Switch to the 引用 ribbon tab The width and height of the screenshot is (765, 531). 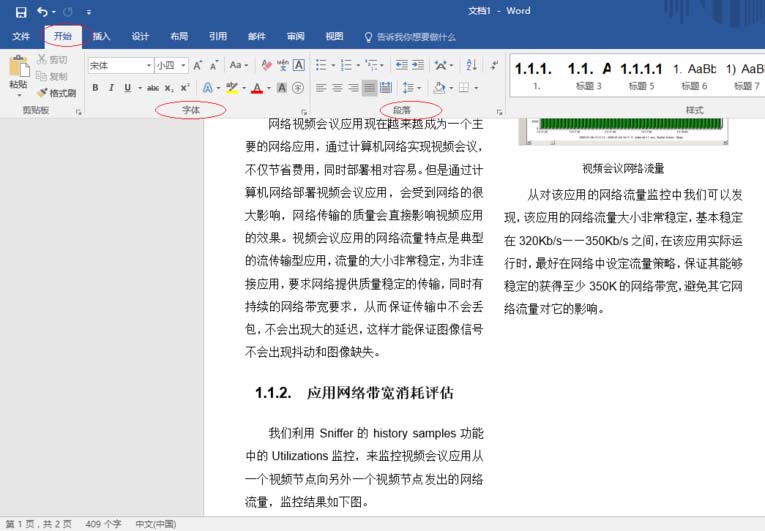pyautogui.click(x=218, y=36)
